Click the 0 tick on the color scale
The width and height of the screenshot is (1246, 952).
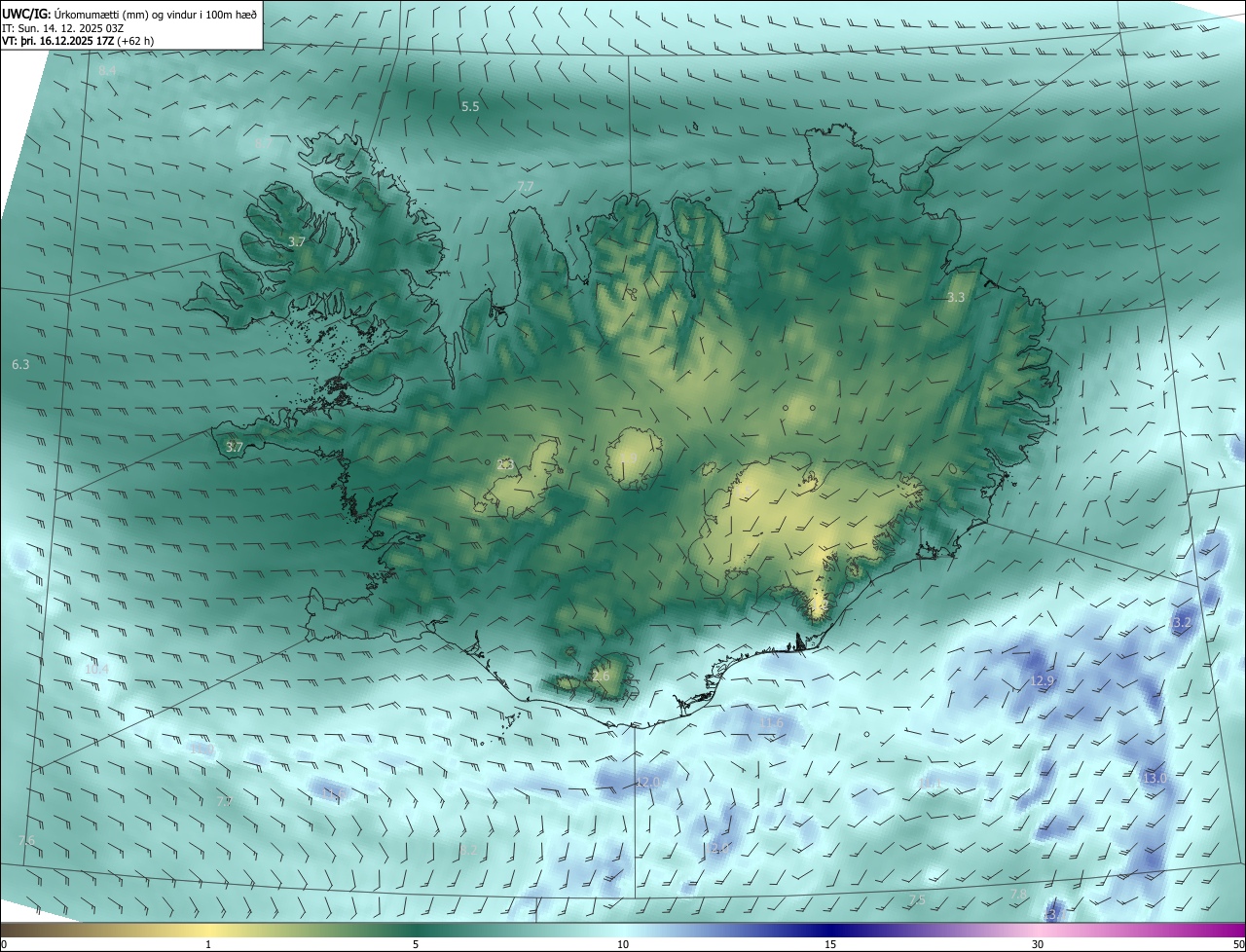(3, 944)
